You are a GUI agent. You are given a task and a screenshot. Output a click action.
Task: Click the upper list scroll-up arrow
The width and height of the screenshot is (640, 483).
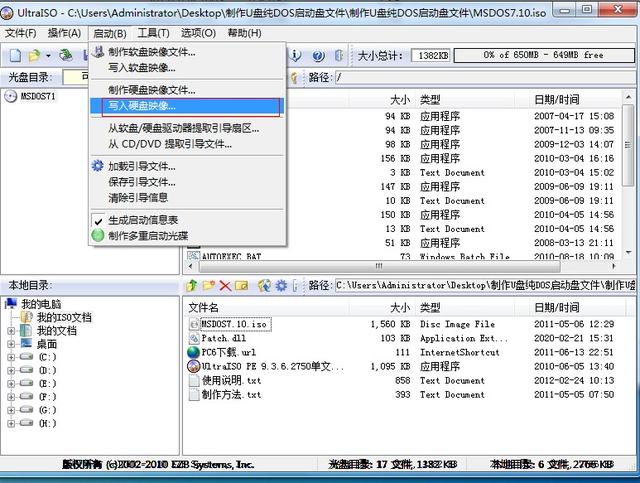click(x=628, y=97)
